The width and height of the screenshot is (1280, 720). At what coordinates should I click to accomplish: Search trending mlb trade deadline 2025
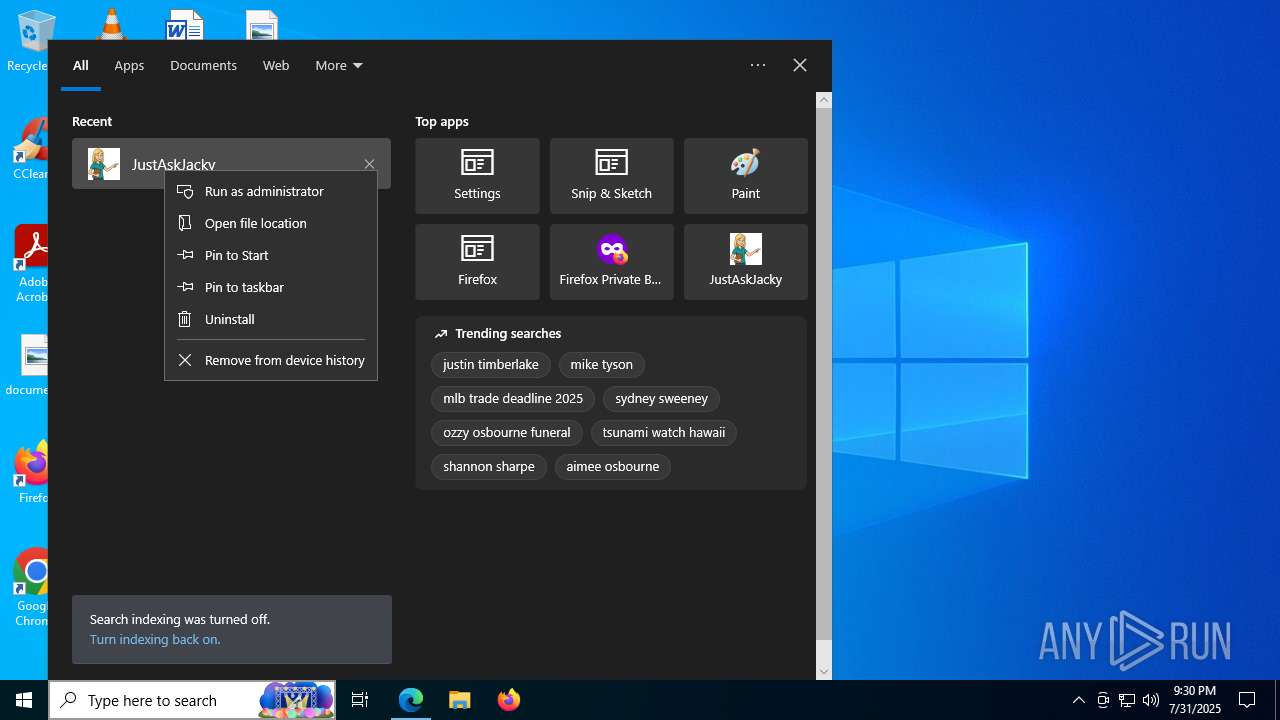513,398
